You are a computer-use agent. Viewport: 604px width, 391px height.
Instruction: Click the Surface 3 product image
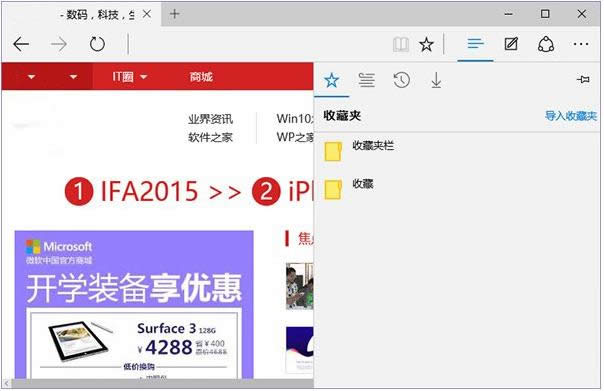coord(81,341)
